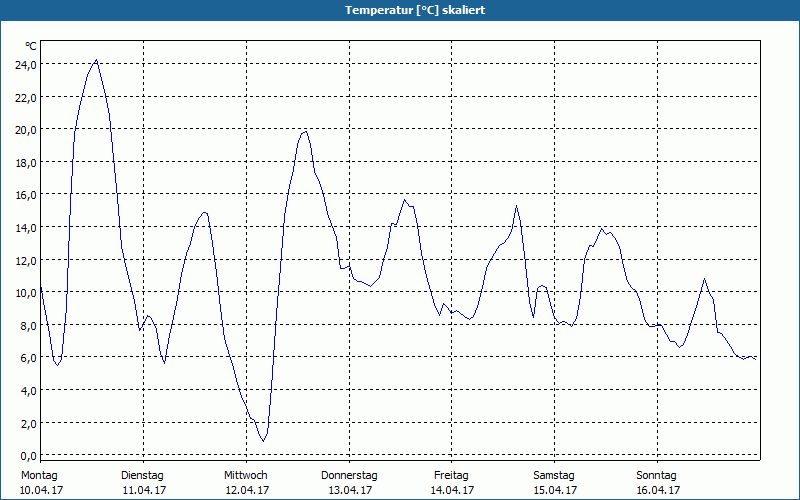Click the 16,0 axis value
The image size is (800, 500).
[26, 195]
